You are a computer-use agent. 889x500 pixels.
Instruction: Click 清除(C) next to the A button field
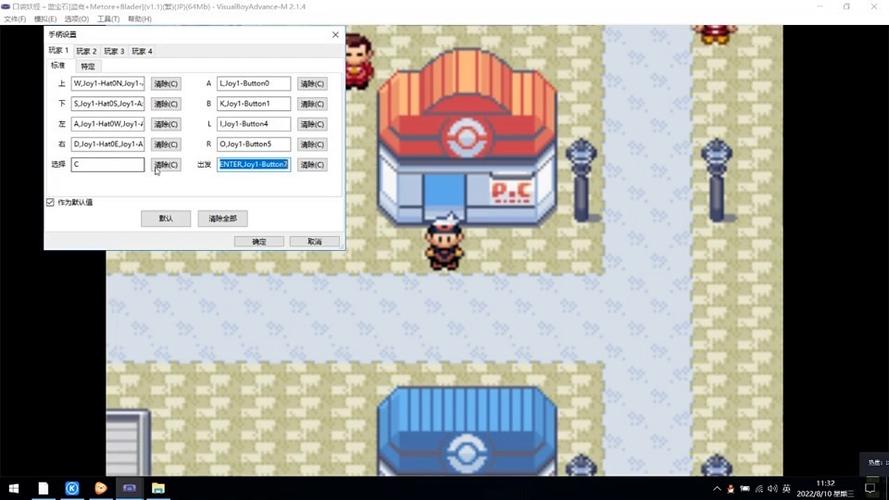tap(312, 84)
